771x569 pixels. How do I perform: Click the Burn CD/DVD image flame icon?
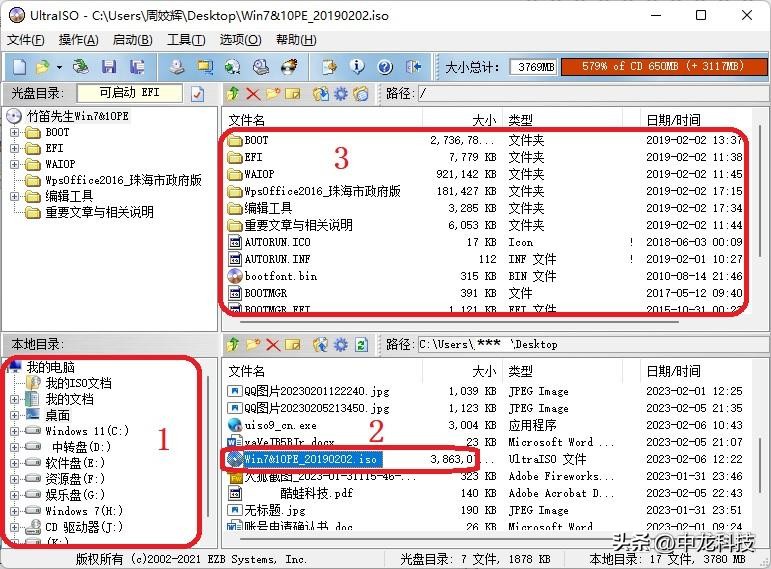coord(289,66)
